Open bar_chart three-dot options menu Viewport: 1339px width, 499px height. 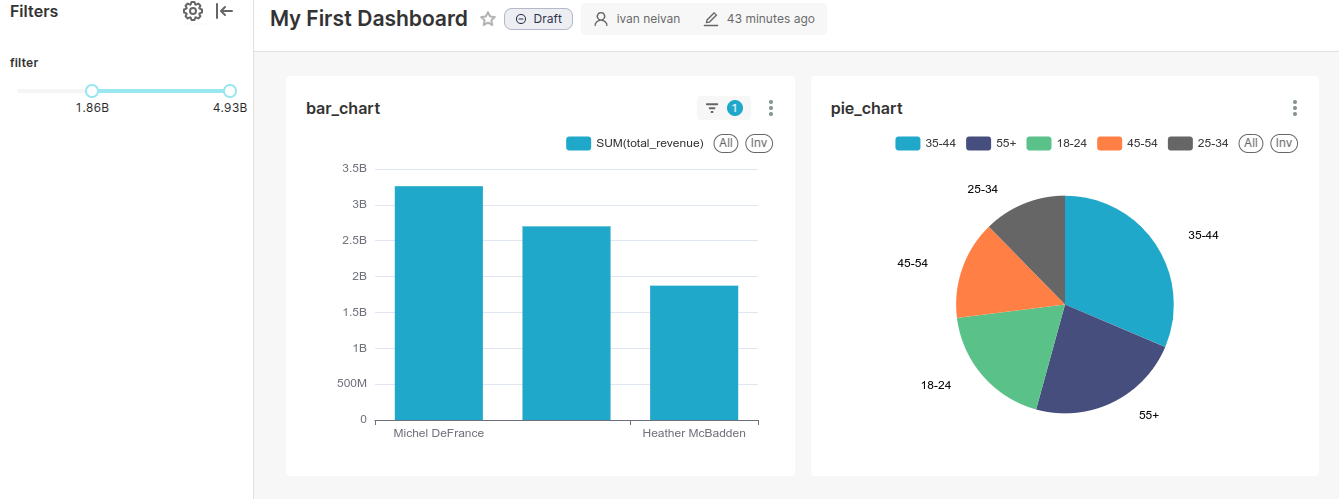click(x=770, y=108)
